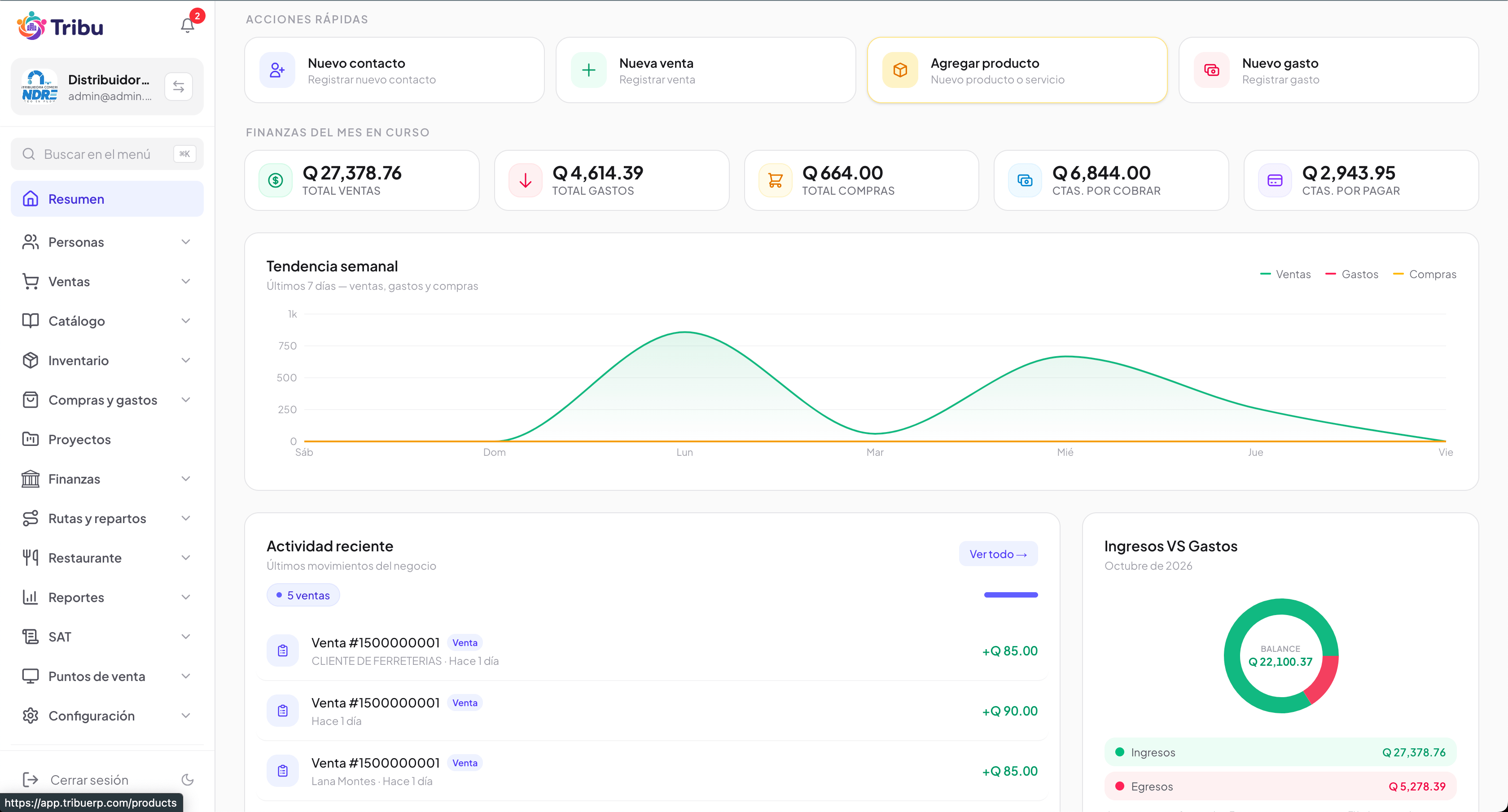The image size is (1508, 812).
Task: Click the Total Ventas dollar icon
Action: pos(275,180)
